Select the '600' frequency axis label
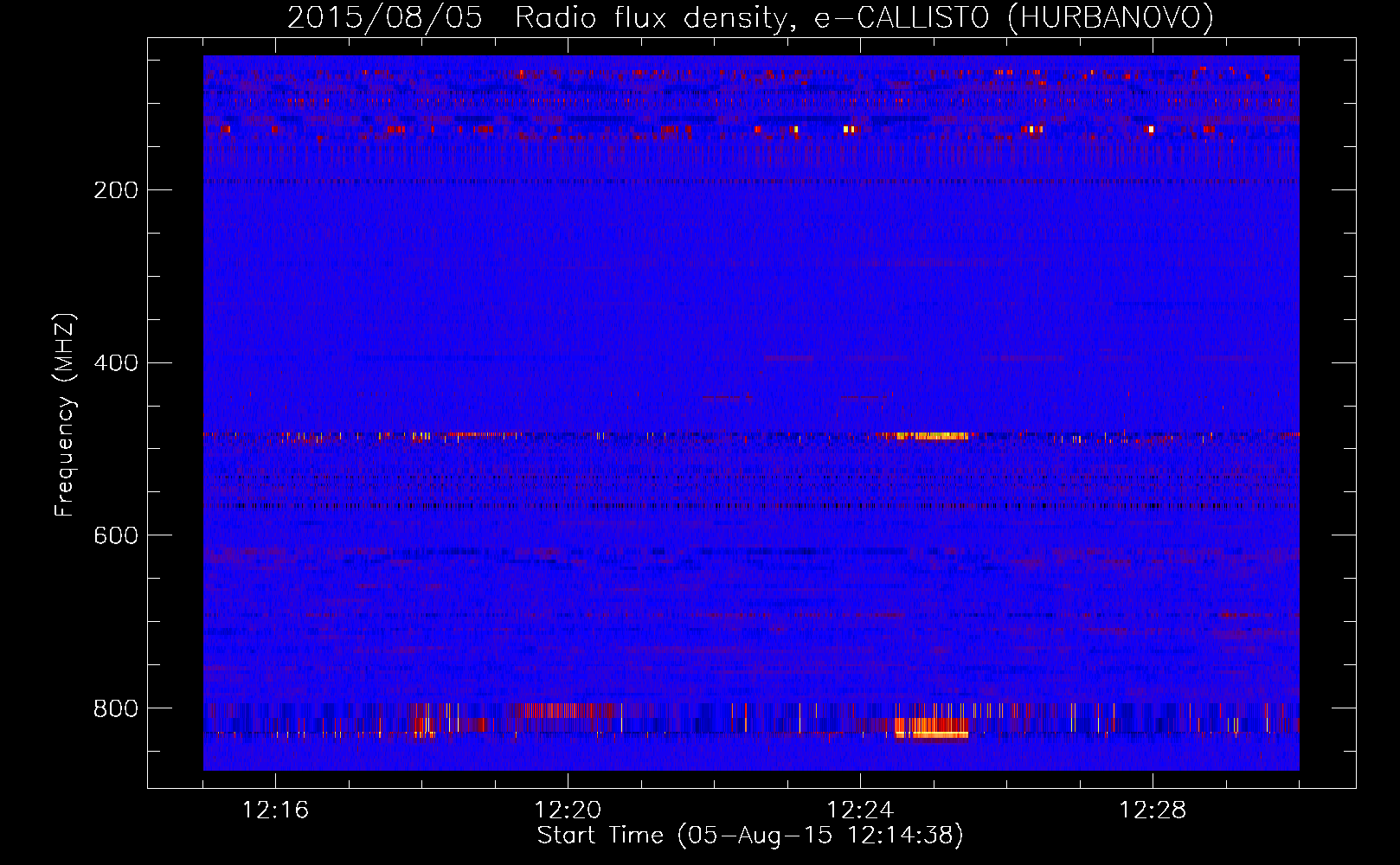The image size is (1400, 865). [x=115, y=535]
